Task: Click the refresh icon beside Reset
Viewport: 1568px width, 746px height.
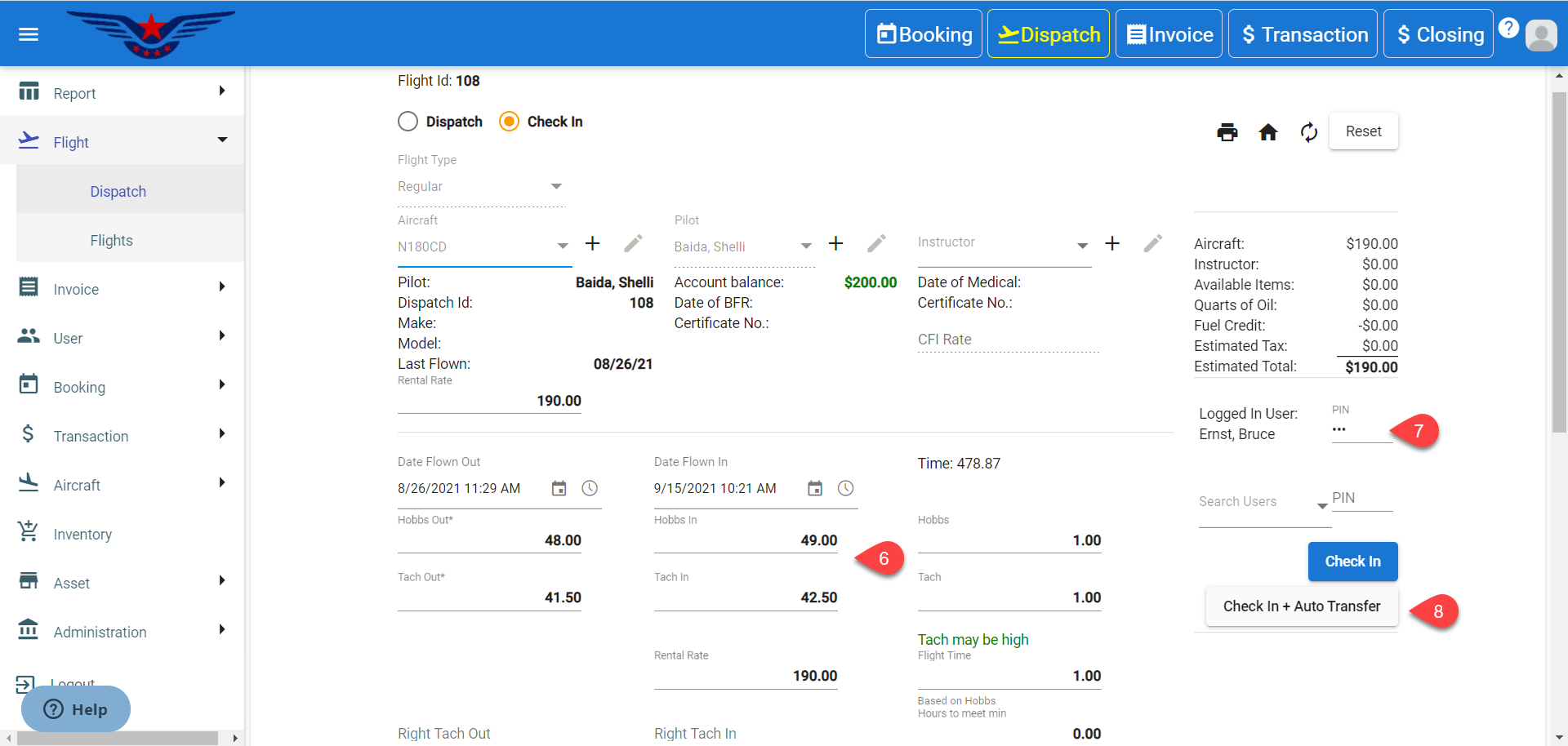Action: (1308, 132)
